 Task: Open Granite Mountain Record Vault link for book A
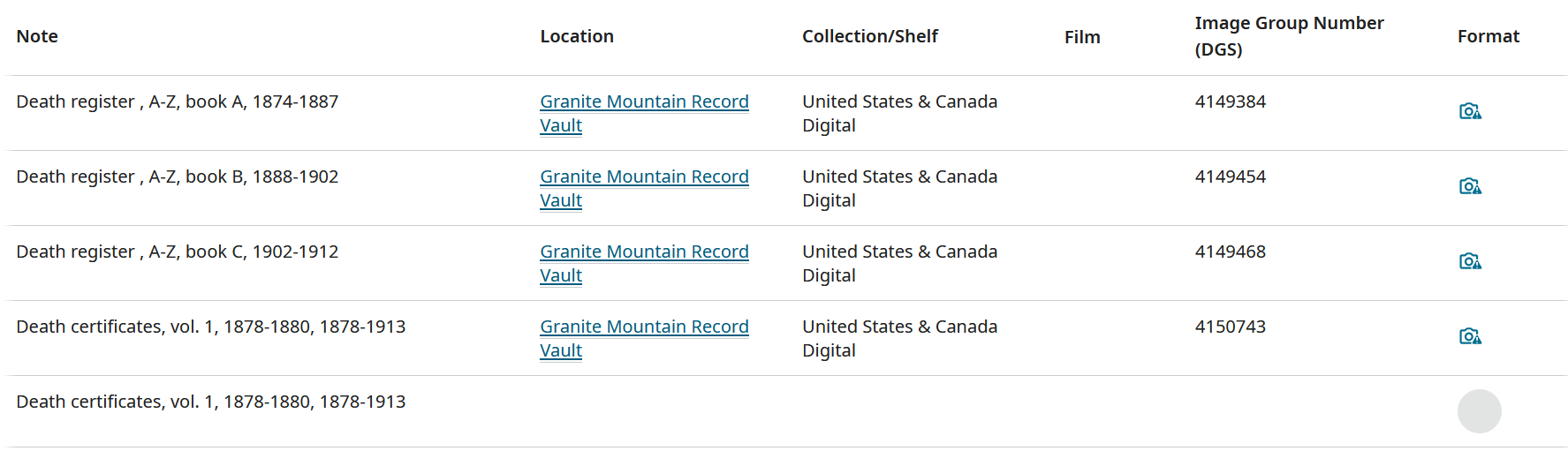[x=644, y=102]
